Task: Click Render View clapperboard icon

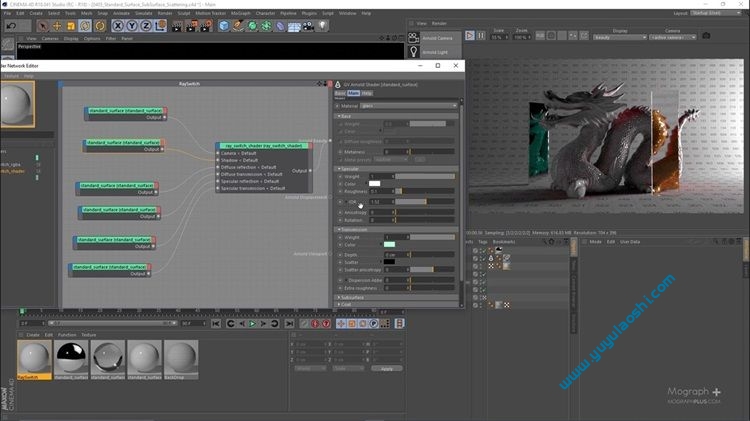Action: point(177,26)
